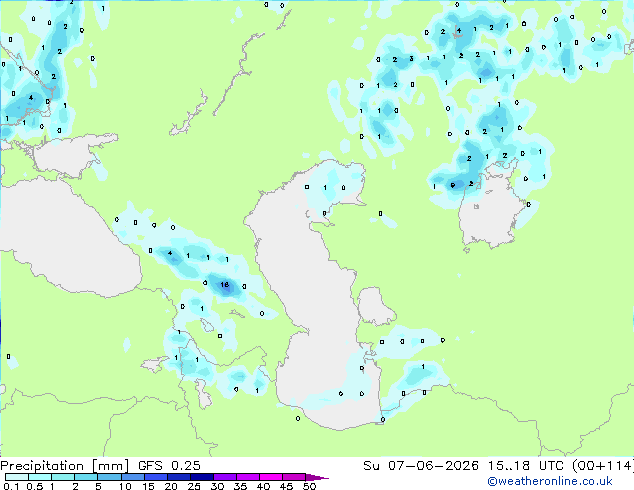Click the '40' legend scale label
Viewport: 634px width, 490px height.
coord(263,486)
